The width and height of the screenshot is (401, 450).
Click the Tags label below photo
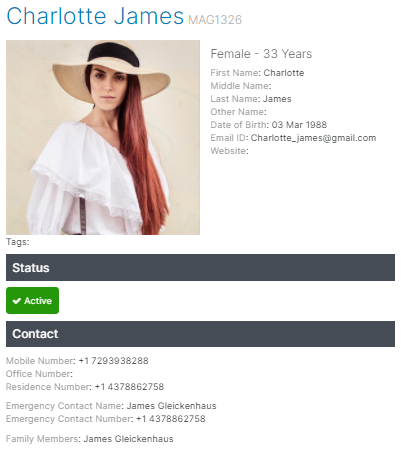coord(18,242)
